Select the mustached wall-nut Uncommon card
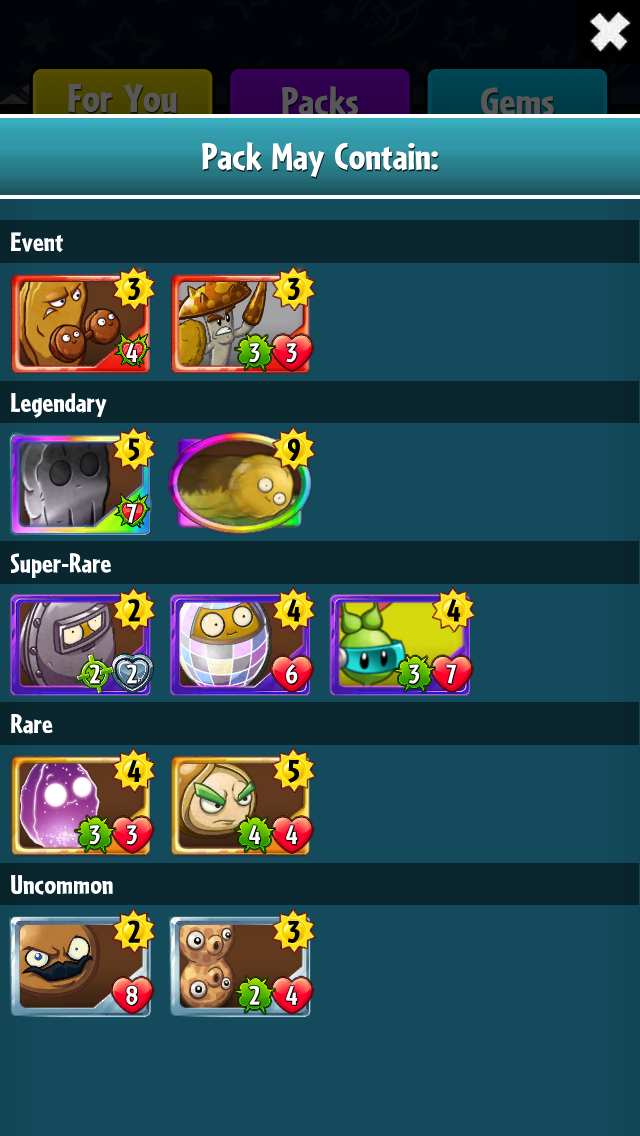This screenshot has height=1136, width=640. coord(81,966)
